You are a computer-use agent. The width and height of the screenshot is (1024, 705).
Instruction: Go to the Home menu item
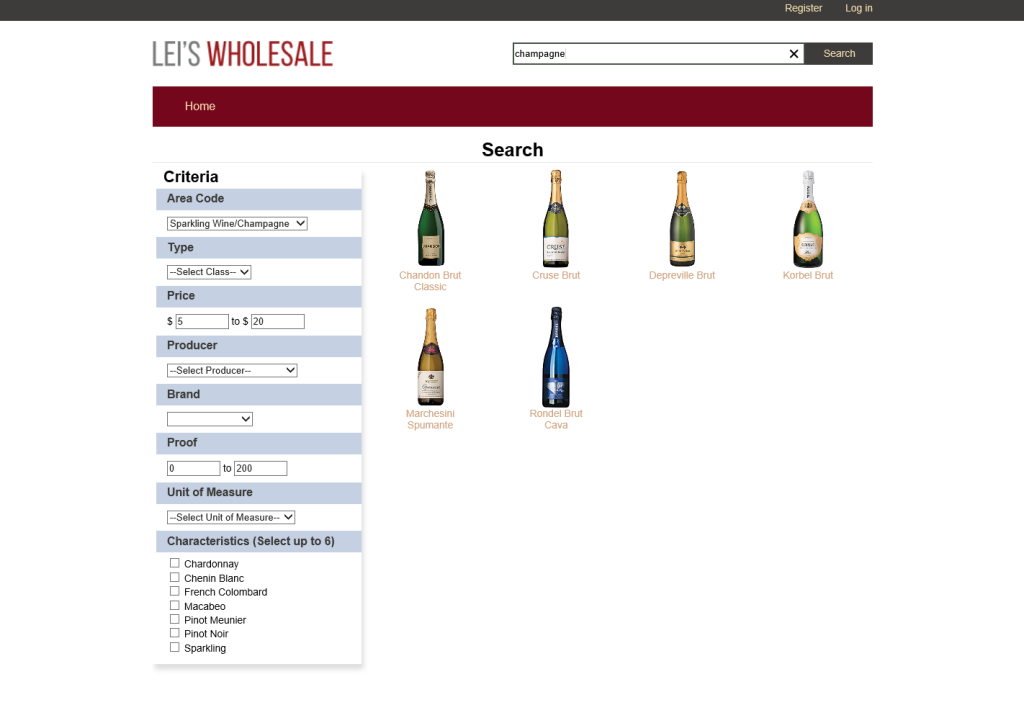pos(200,106)
